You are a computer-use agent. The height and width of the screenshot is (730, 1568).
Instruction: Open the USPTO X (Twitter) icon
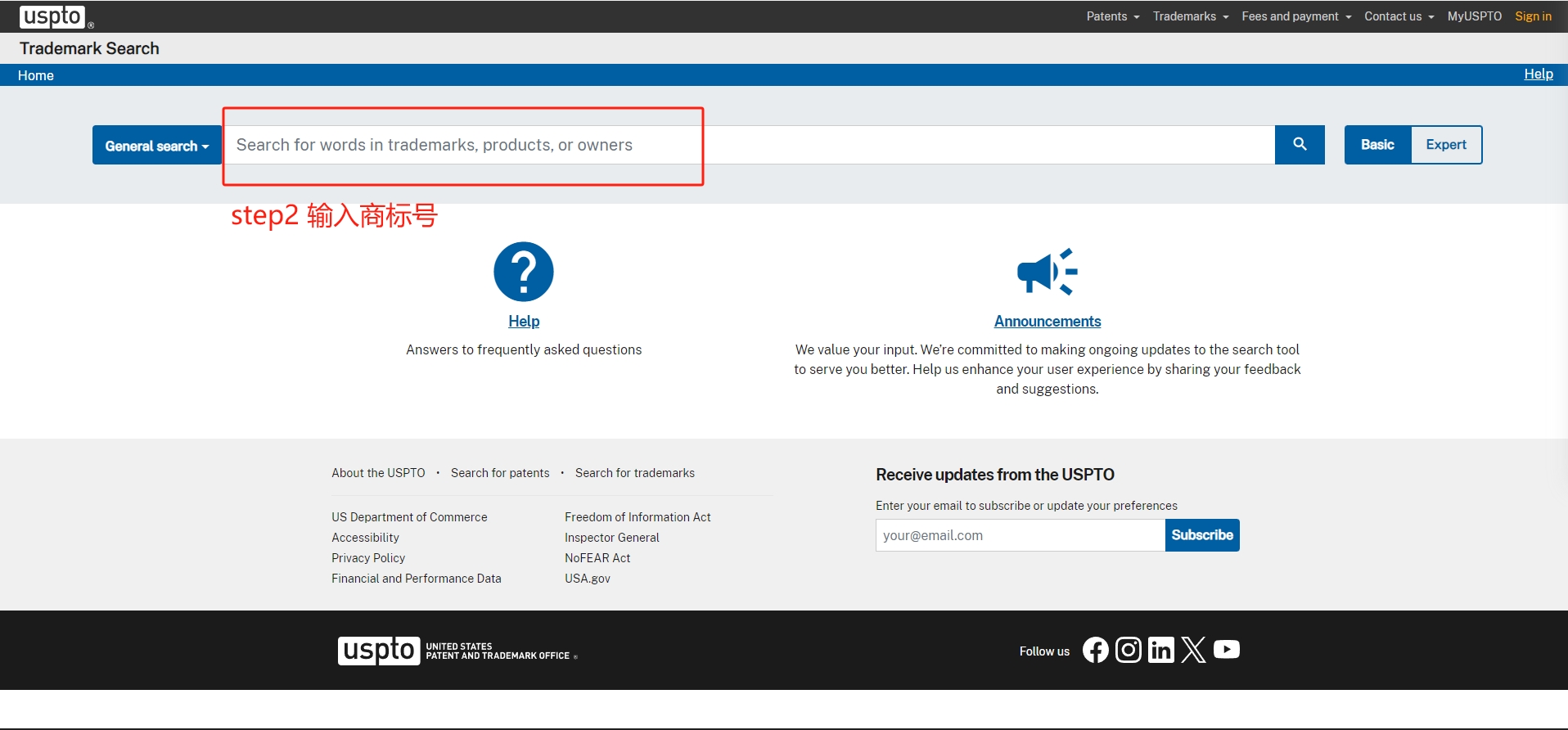(1194, 650)
